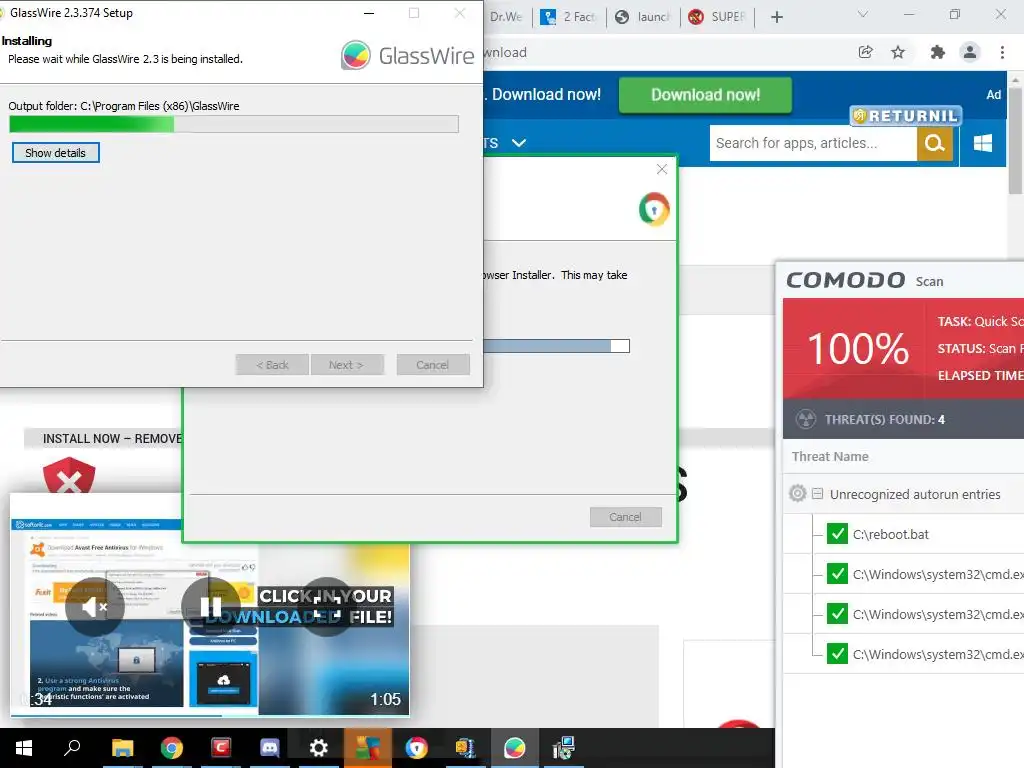Screen dimensions: 1024x768
Task: Open the Dr.Web browser tab
Action: click(x=507, y=17)
